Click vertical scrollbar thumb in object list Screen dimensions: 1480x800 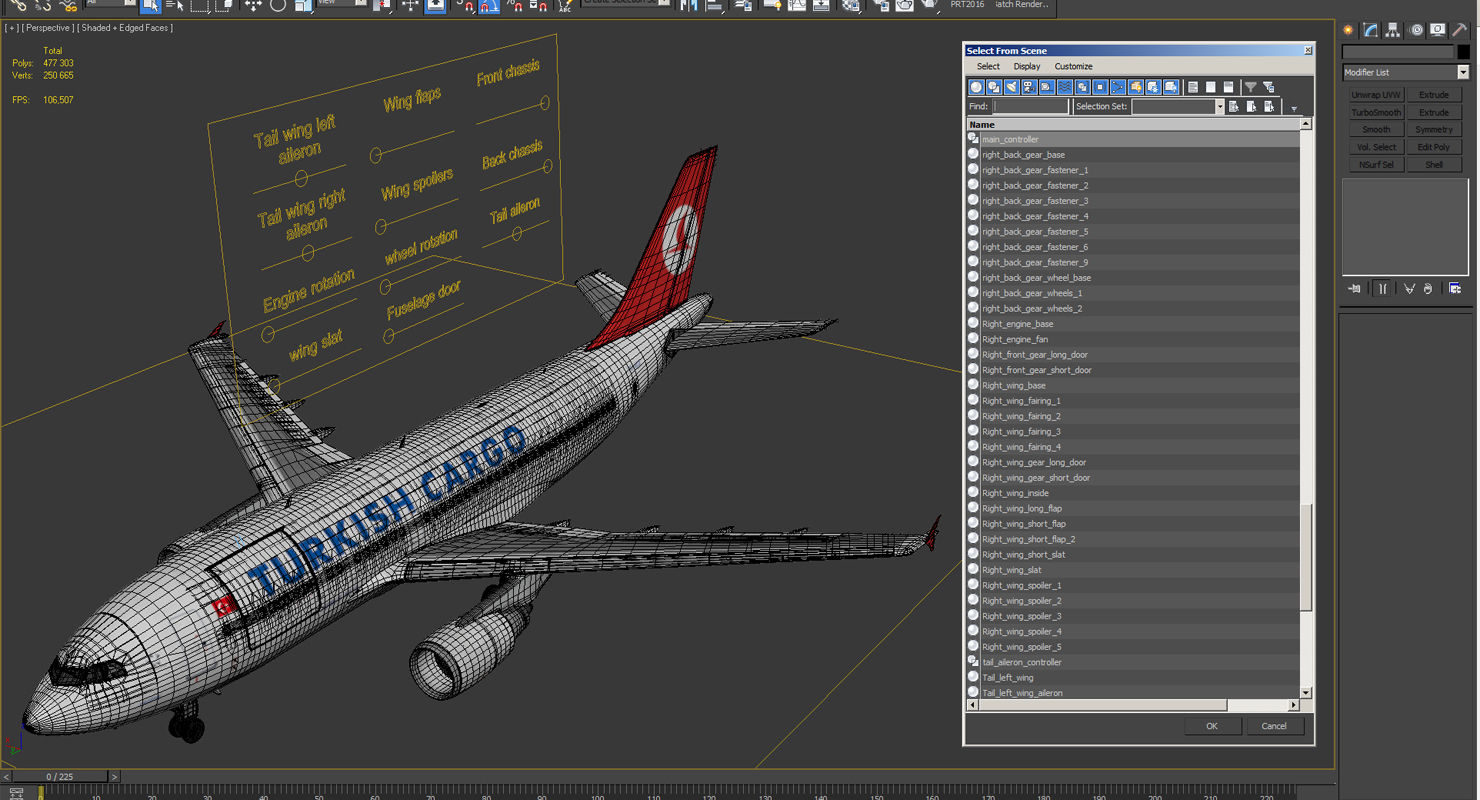click(1306, 557)
